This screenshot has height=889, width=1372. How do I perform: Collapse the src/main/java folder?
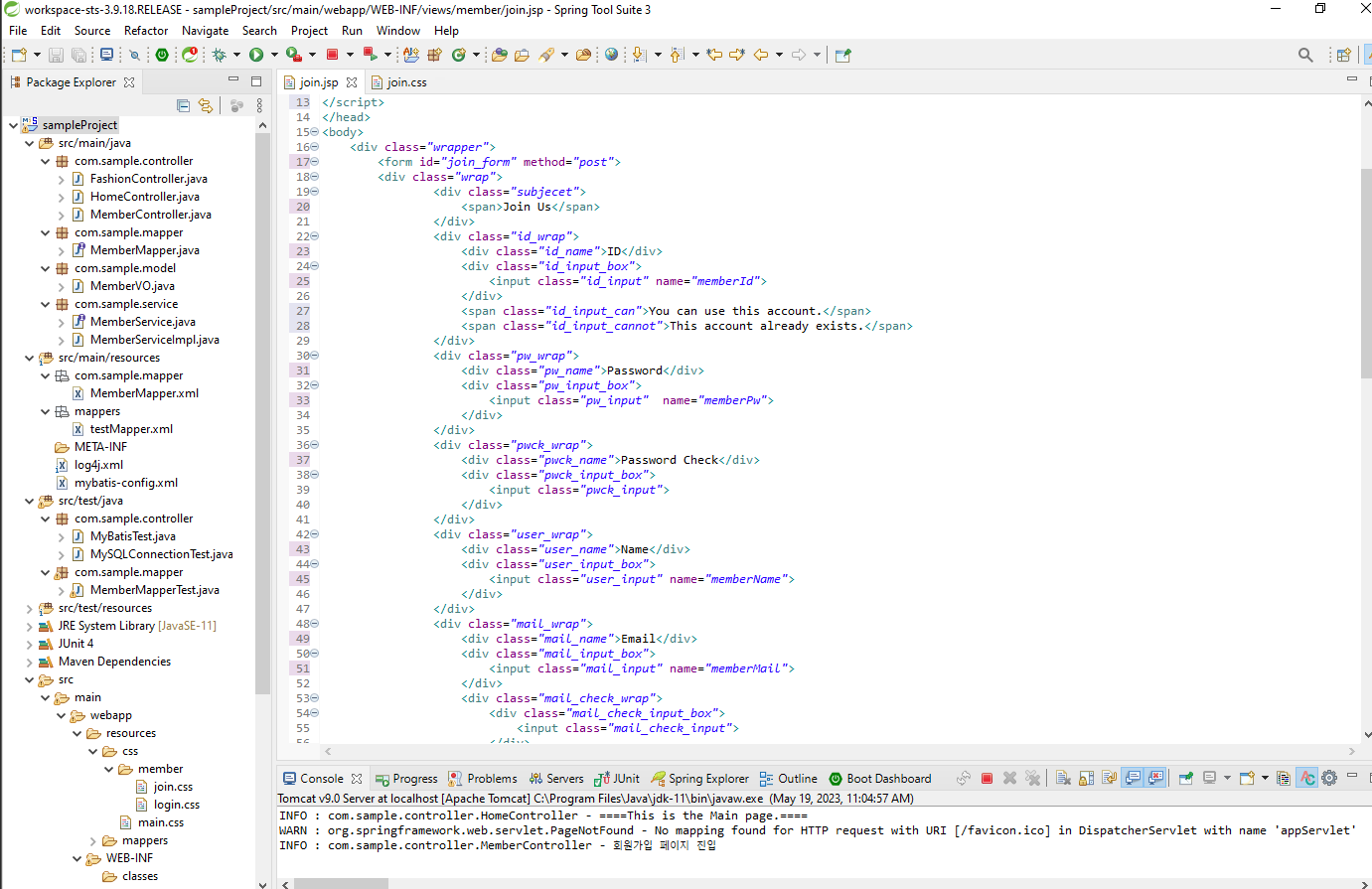click(29, 143)
